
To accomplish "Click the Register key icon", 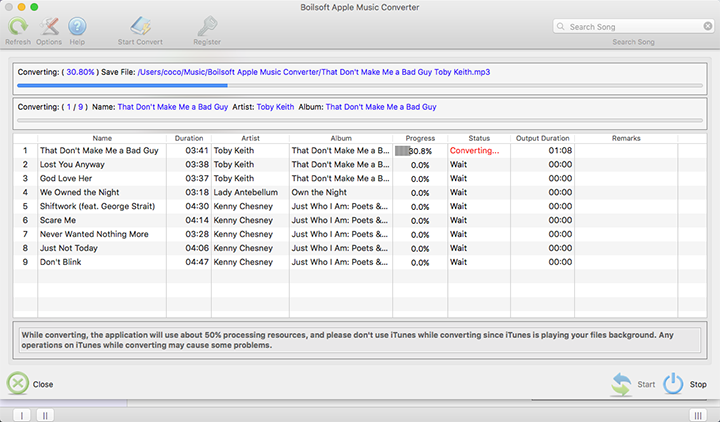I will tap(207, 27).
